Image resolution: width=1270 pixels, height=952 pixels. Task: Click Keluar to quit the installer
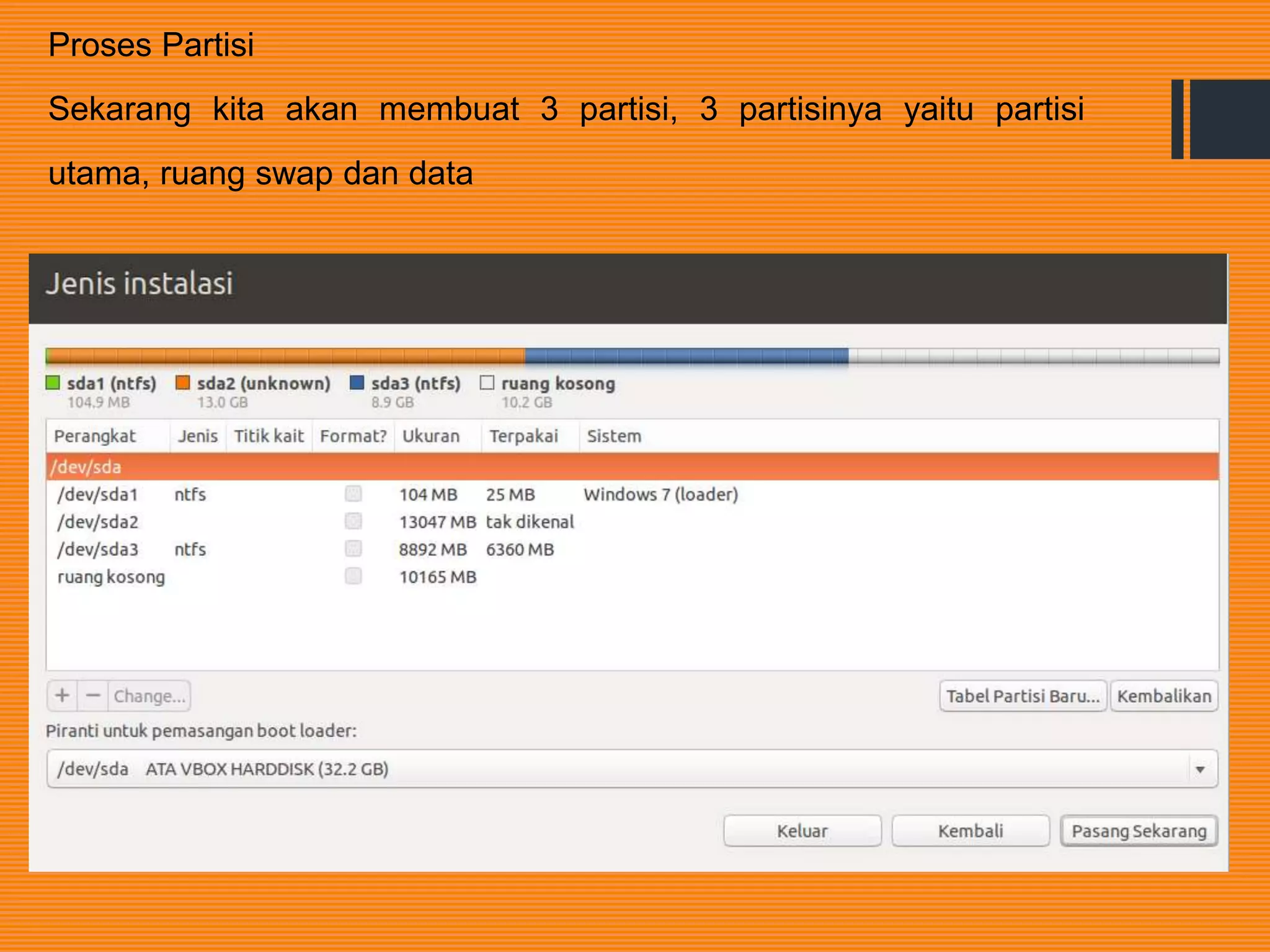802,831
